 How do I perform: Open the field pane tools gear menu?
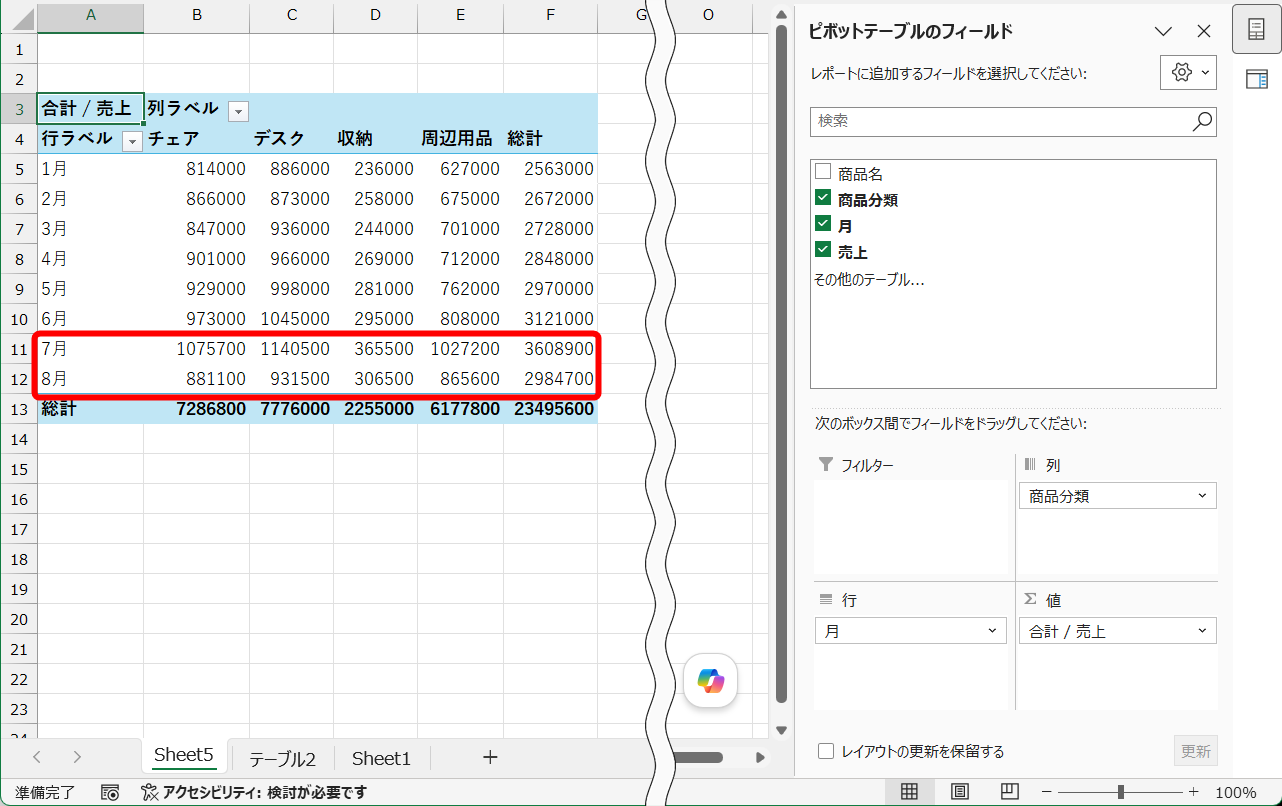[x=1188, y=72]
